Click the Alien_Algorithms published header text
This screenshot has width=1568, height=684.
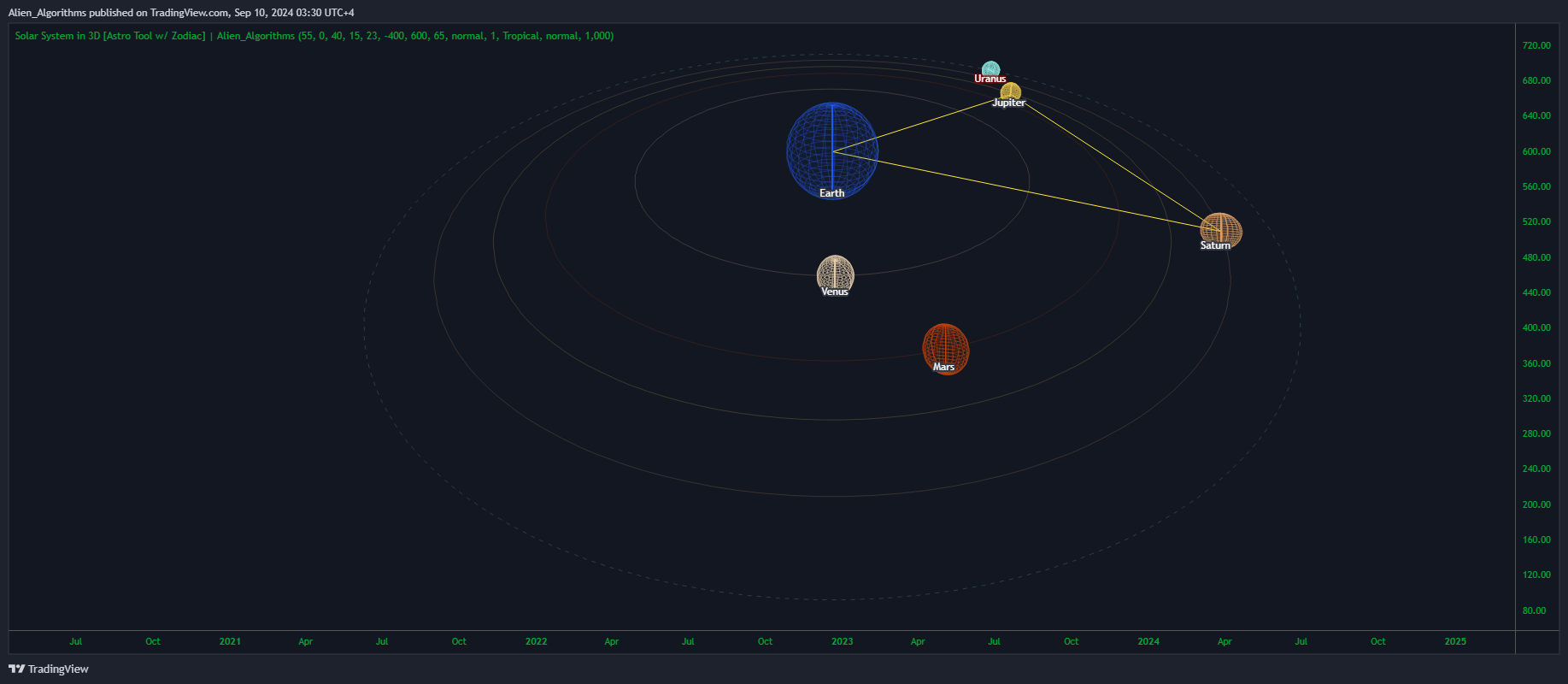point(181,13)
